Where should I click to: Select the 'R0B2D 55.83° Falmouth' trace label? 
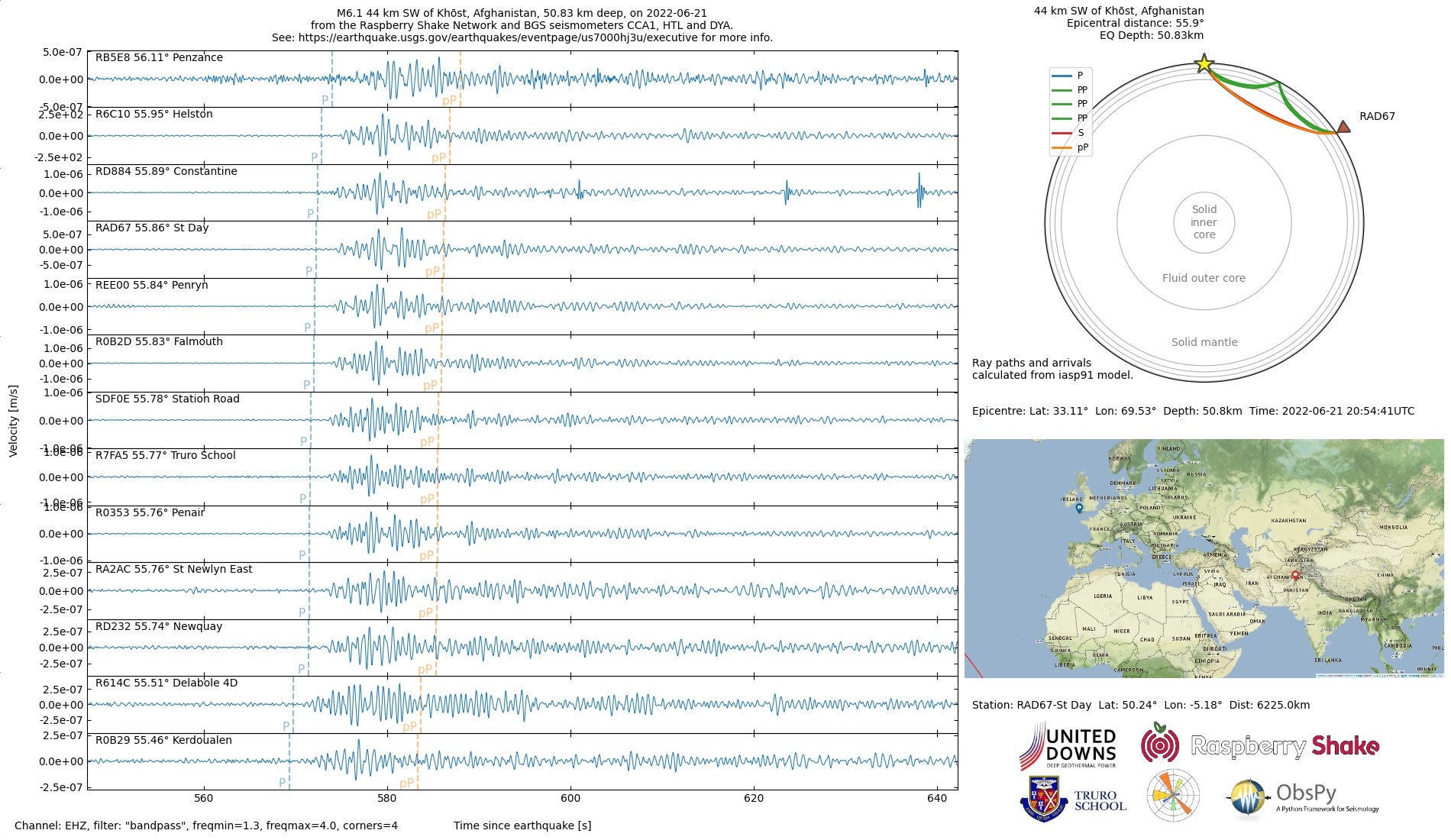tap(159, 341)
